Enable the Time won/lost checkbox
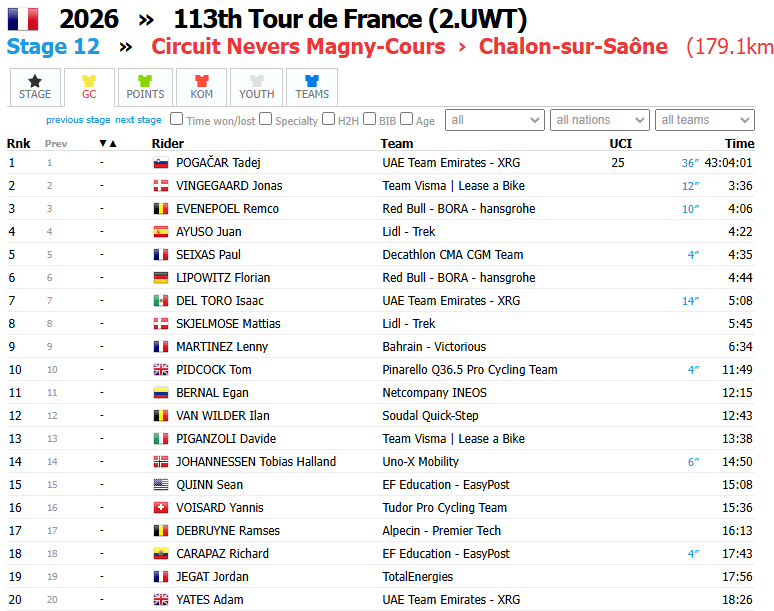Image resolution: width=774 pixels, height=611 pixels. tap(176, 119)
